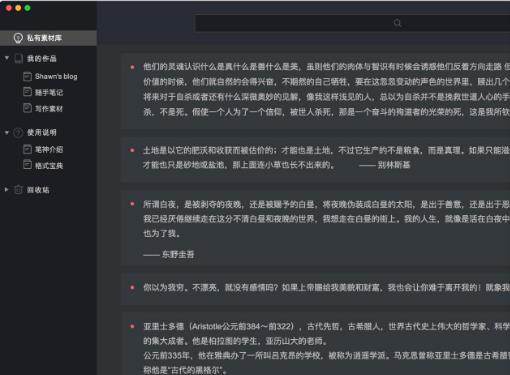Open the 随手笔记 notebook
This screenshot has width=510, height=375.
49,92
